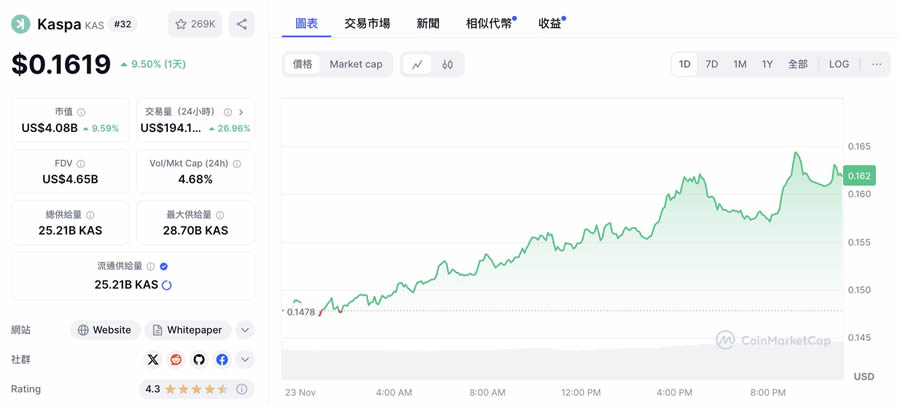Open Kaspa's X (Twitter) profile
The width and height of the screenshot is (900, 405).
click(153, 360)
